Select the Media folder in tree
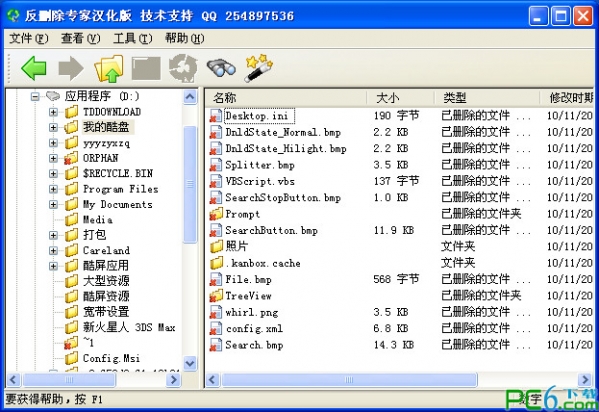Image resolution: width=599 pixels, height=412 pixels. pos(98,220)
